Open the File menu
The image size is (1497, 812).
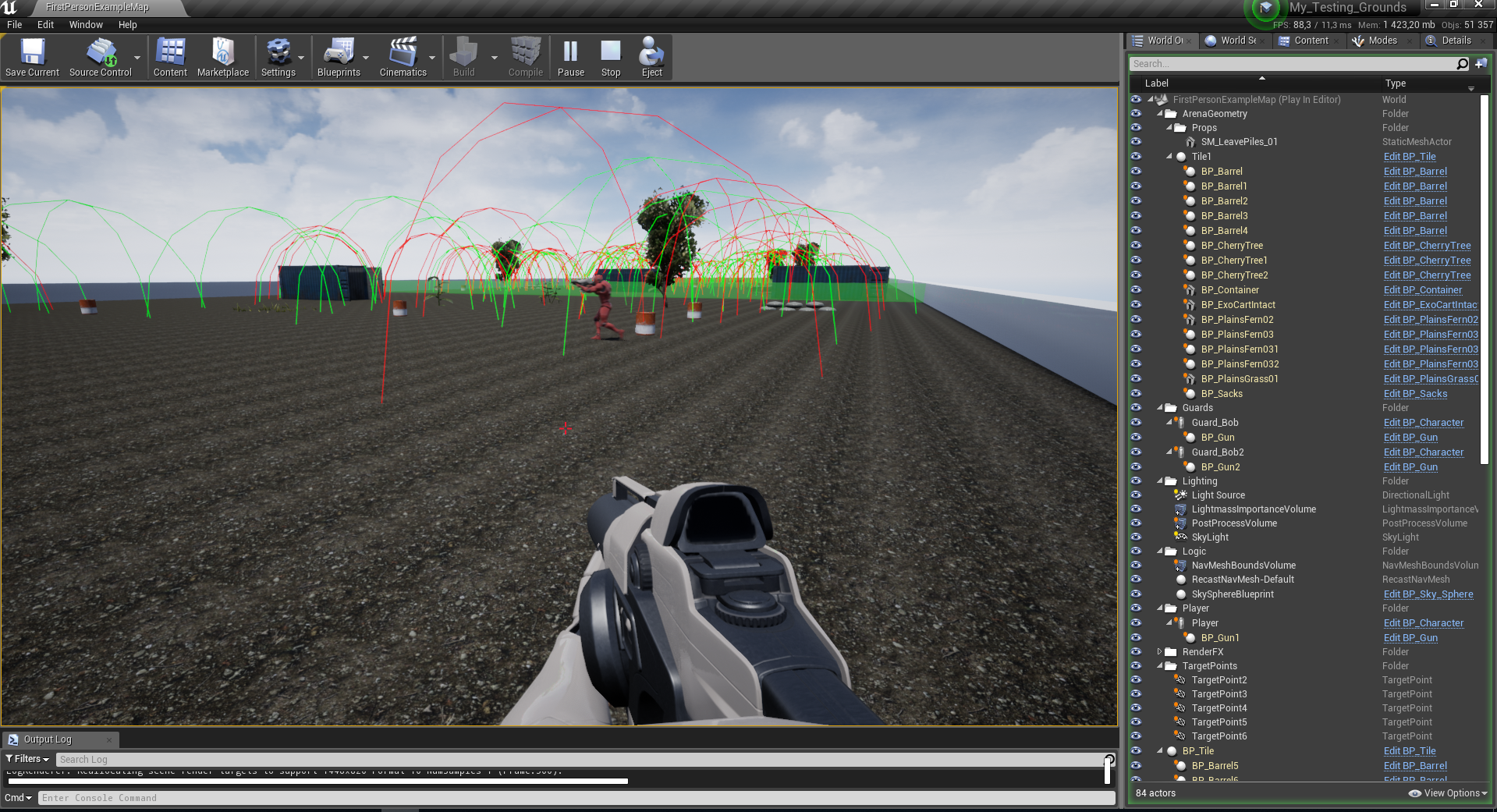coord(15,25)
